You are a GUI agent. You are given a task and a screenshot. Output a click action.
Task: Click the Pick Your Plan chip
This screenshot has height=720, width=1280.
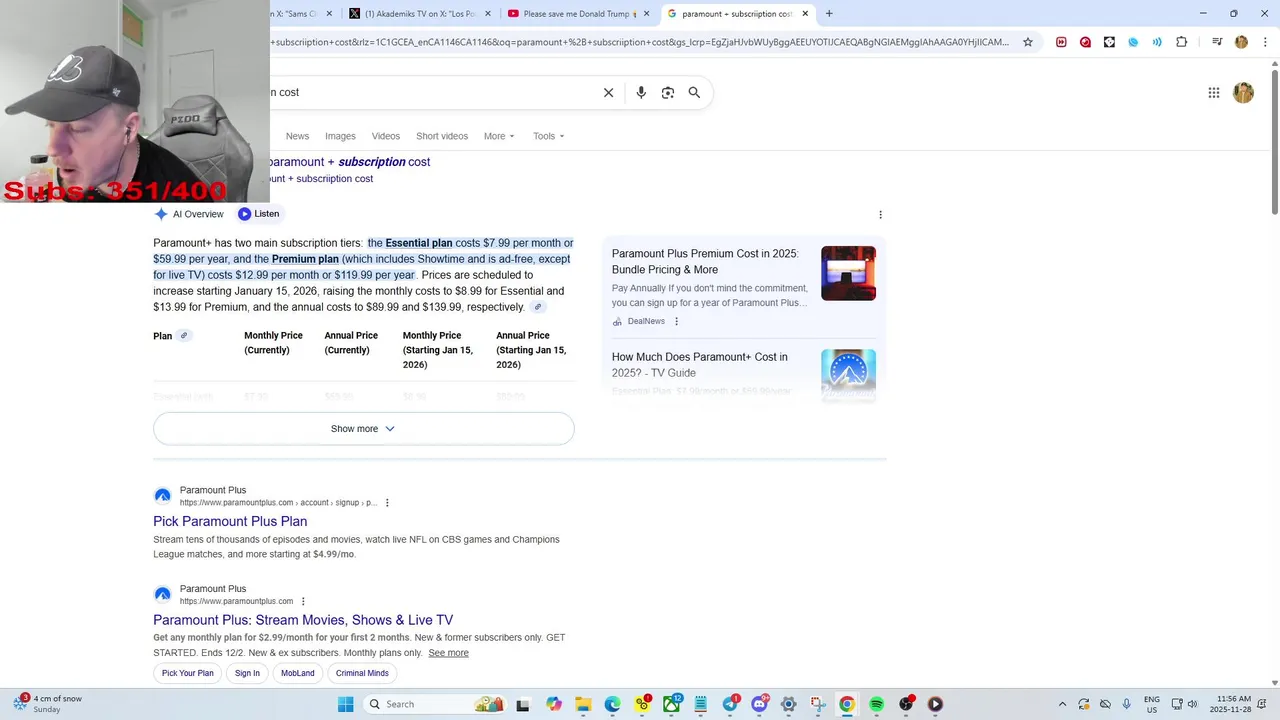(x=188, y=673)
